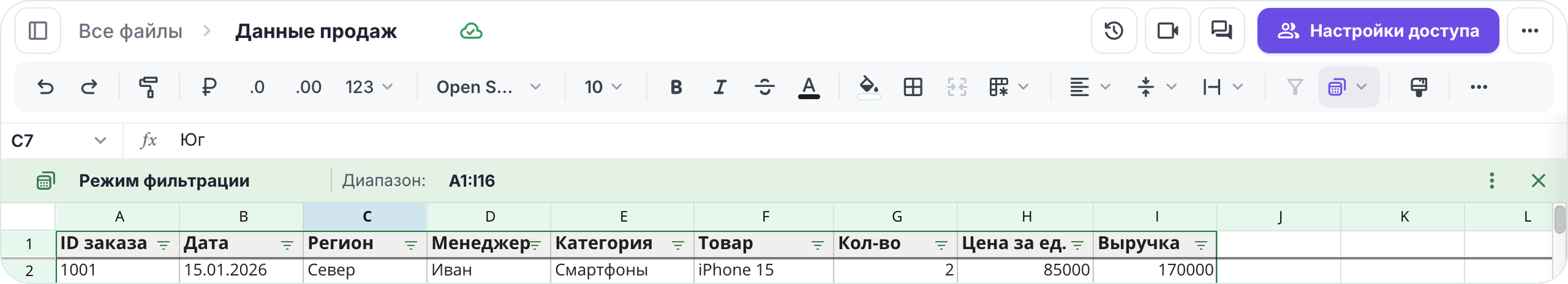Open comments panel icon
This screenshot has height=284, width=1568.
coord(1221,31)
